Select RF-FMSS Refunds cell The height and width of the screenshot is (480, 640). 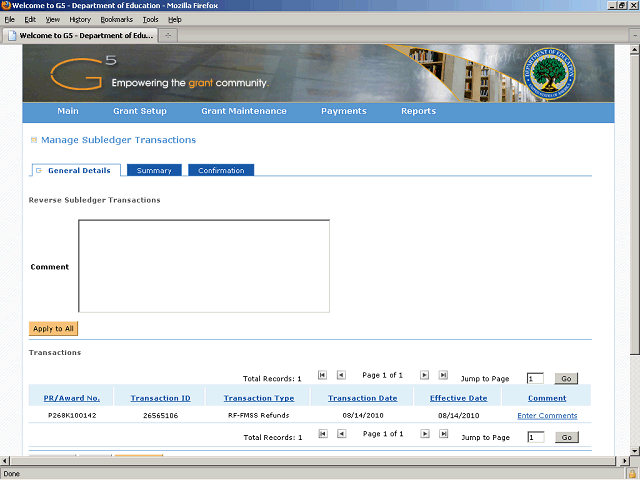[258, 416]
